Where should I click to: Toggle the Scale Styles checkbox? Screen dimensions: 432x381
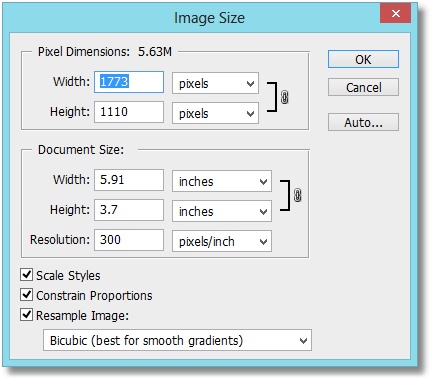point(26,275)
